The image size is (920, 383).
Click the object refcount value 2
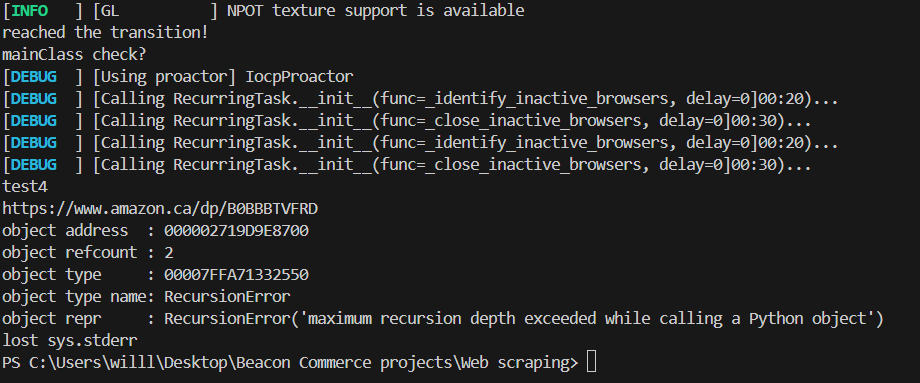pyautogui.click(x=169, y=253)
